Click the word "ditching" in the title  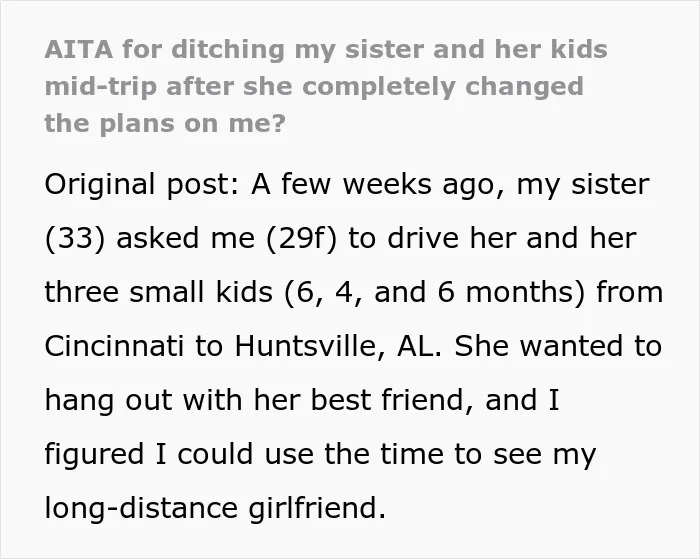tap(228, 50)
